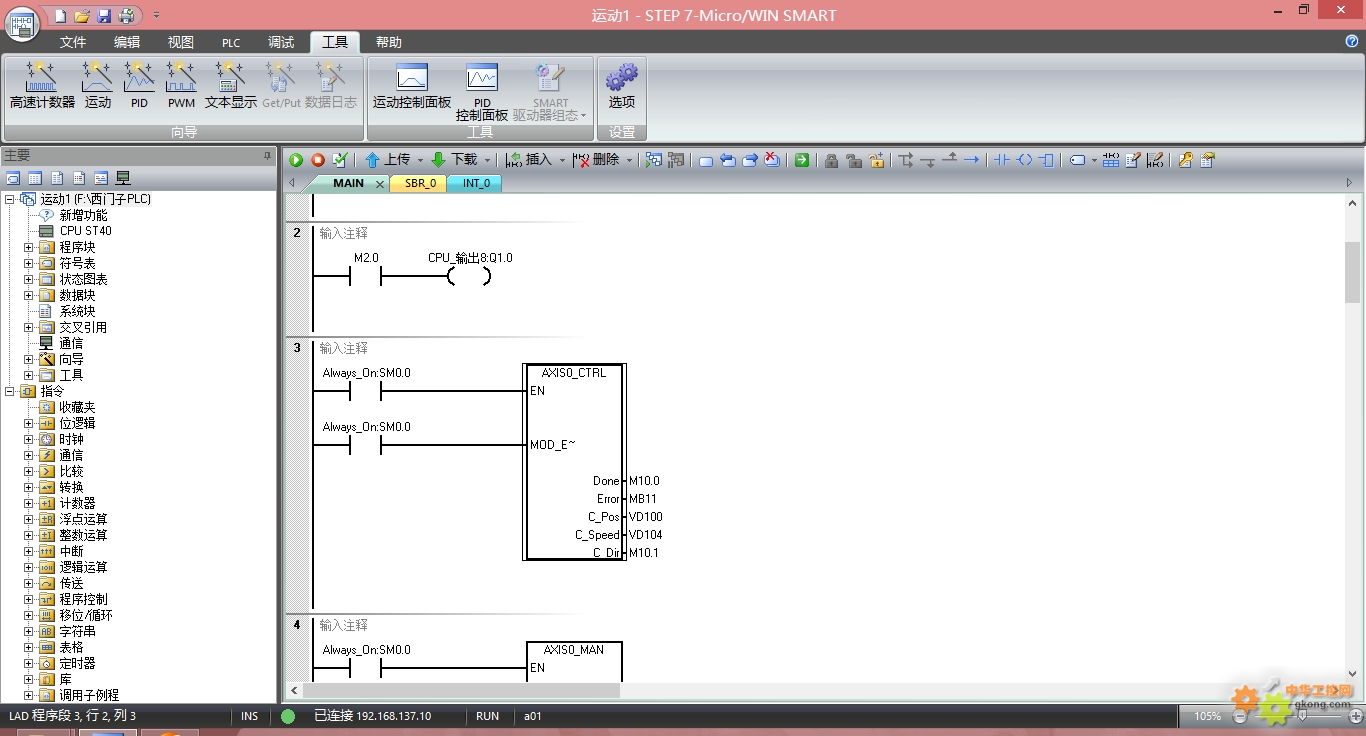Open the Delete (删除) dropdown arrow
The width and height of the screenshot is (1366, 736).
(x=629, y=160)
